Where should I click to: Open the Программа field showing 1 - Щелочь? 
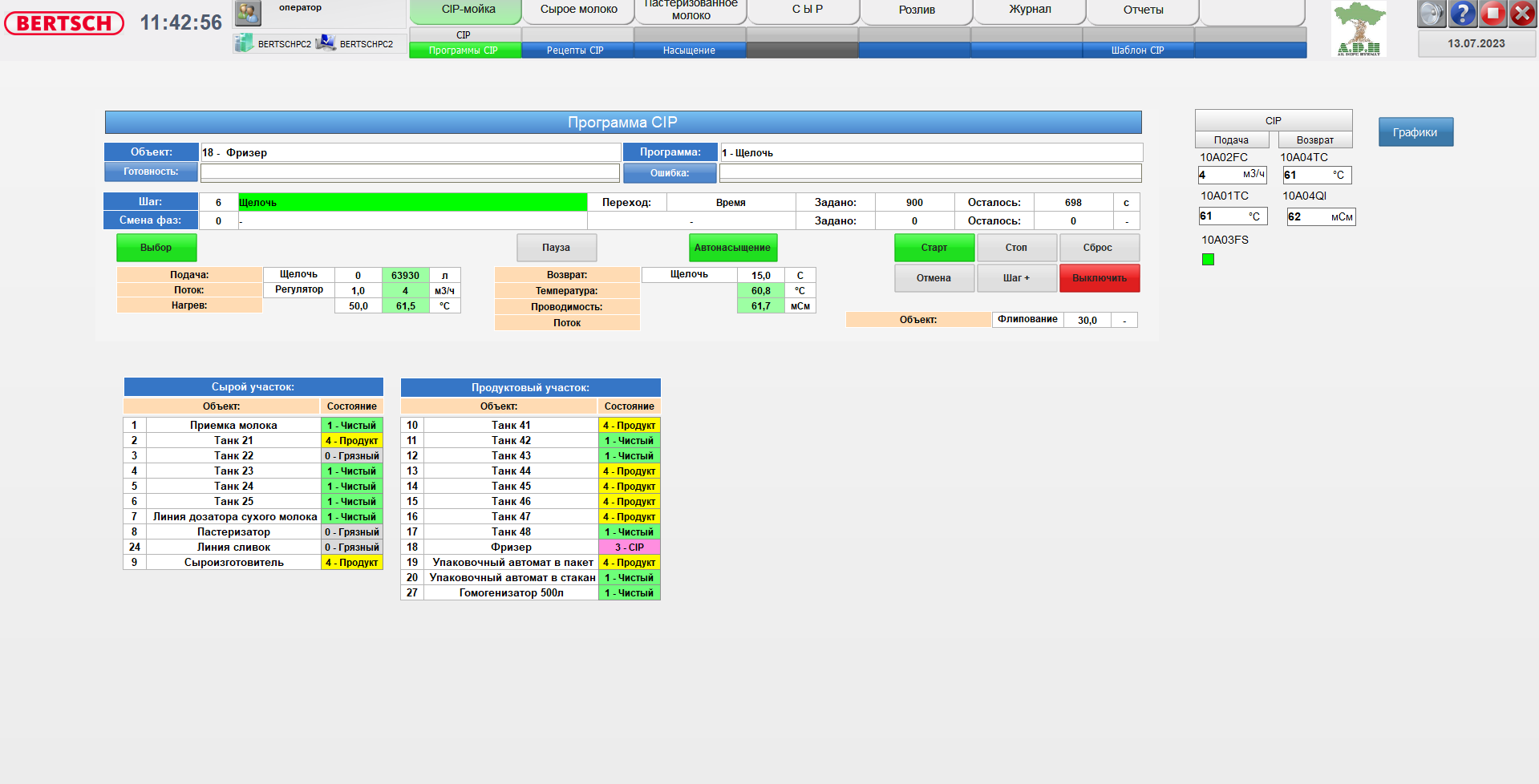click(930, 152)
